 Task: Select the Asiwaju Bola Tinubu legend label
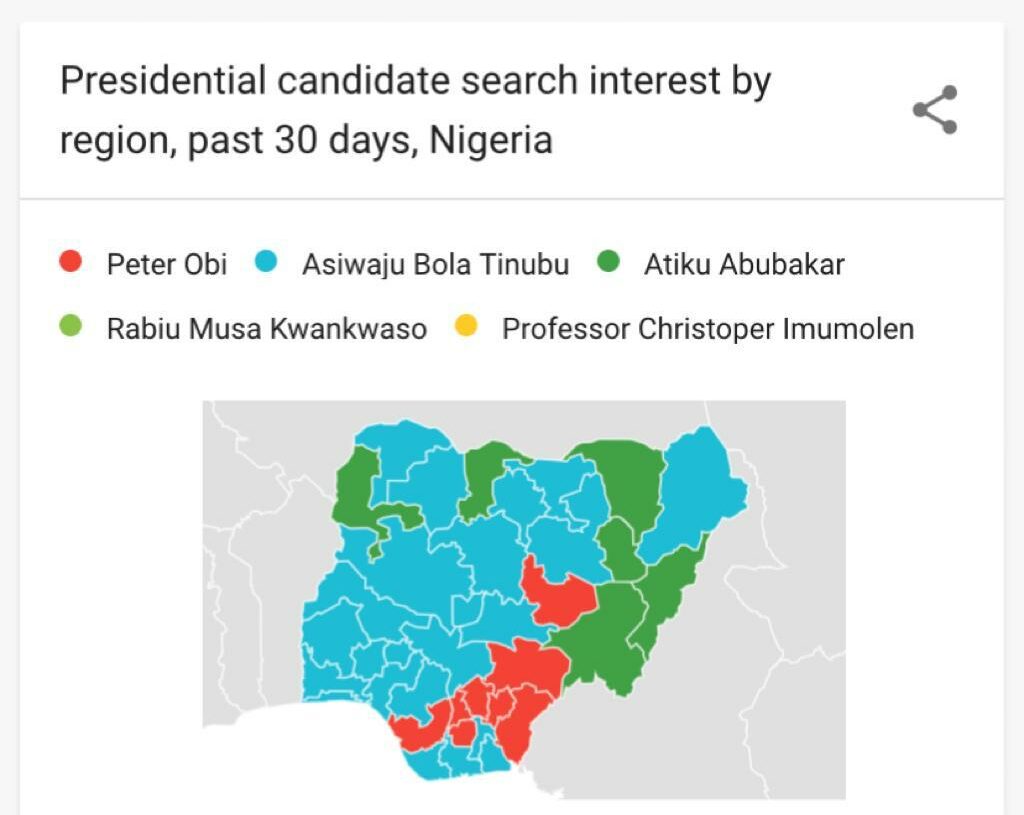[436, 265]
